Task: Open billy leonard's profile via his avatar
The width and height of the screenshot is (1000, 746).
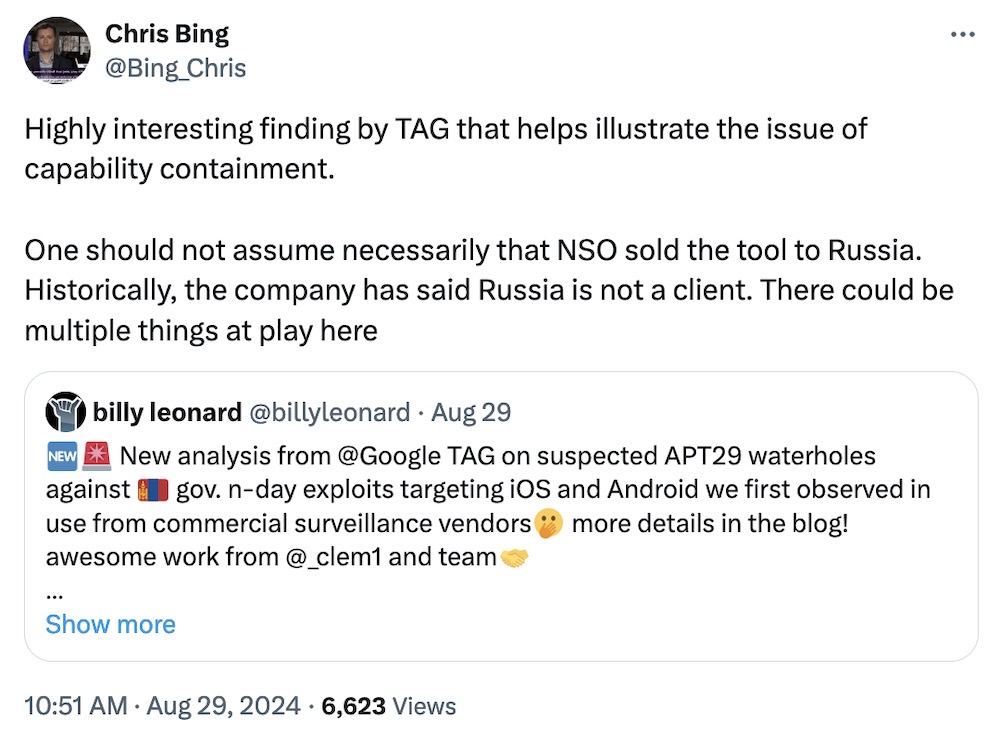Action: pos(64,411)
